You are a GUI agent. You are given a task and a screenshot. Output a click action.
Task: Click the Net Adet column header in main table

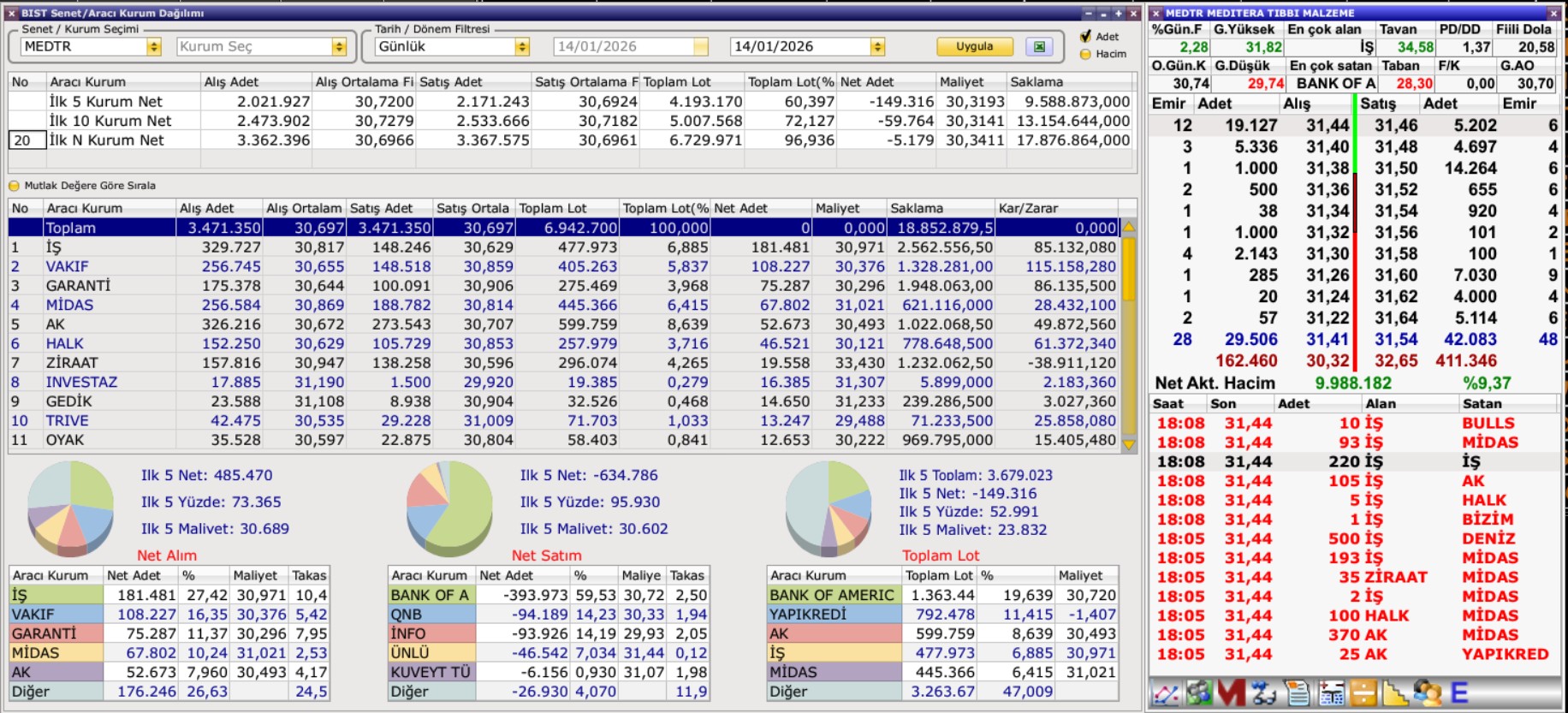pos(760,208)
